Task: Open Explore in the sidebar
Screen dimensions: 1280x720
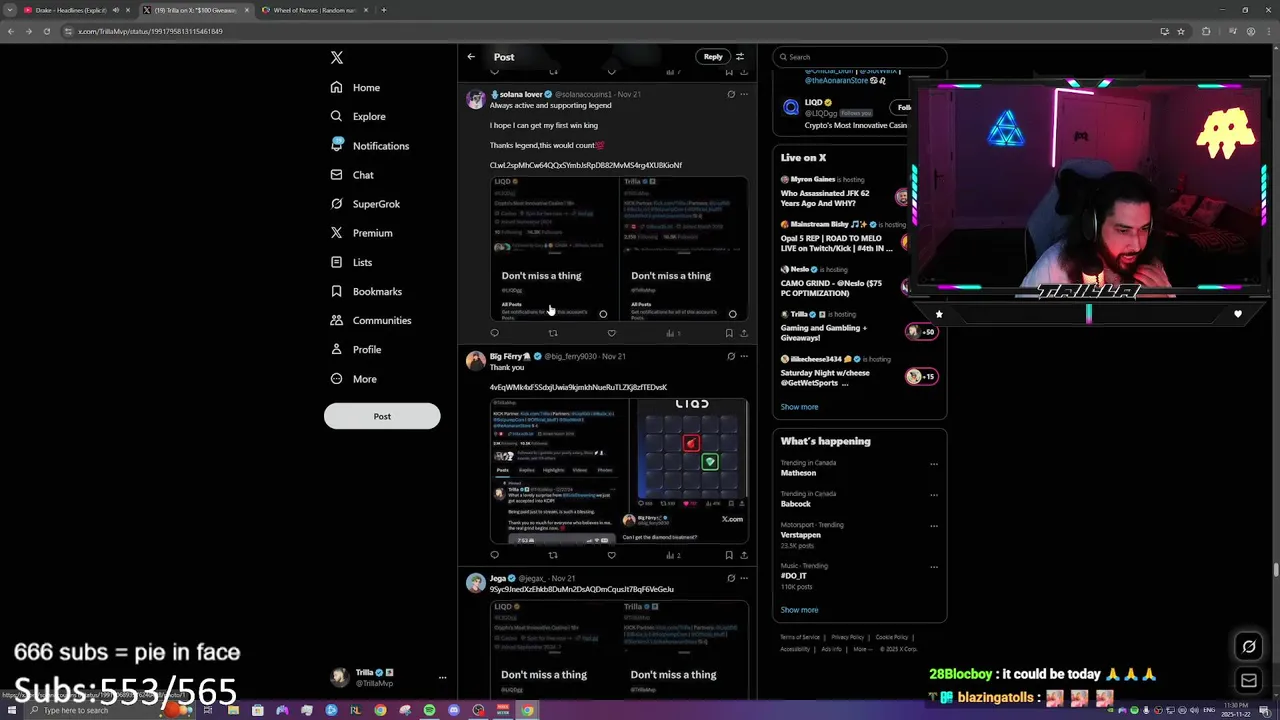Action: tap(358, 116)
